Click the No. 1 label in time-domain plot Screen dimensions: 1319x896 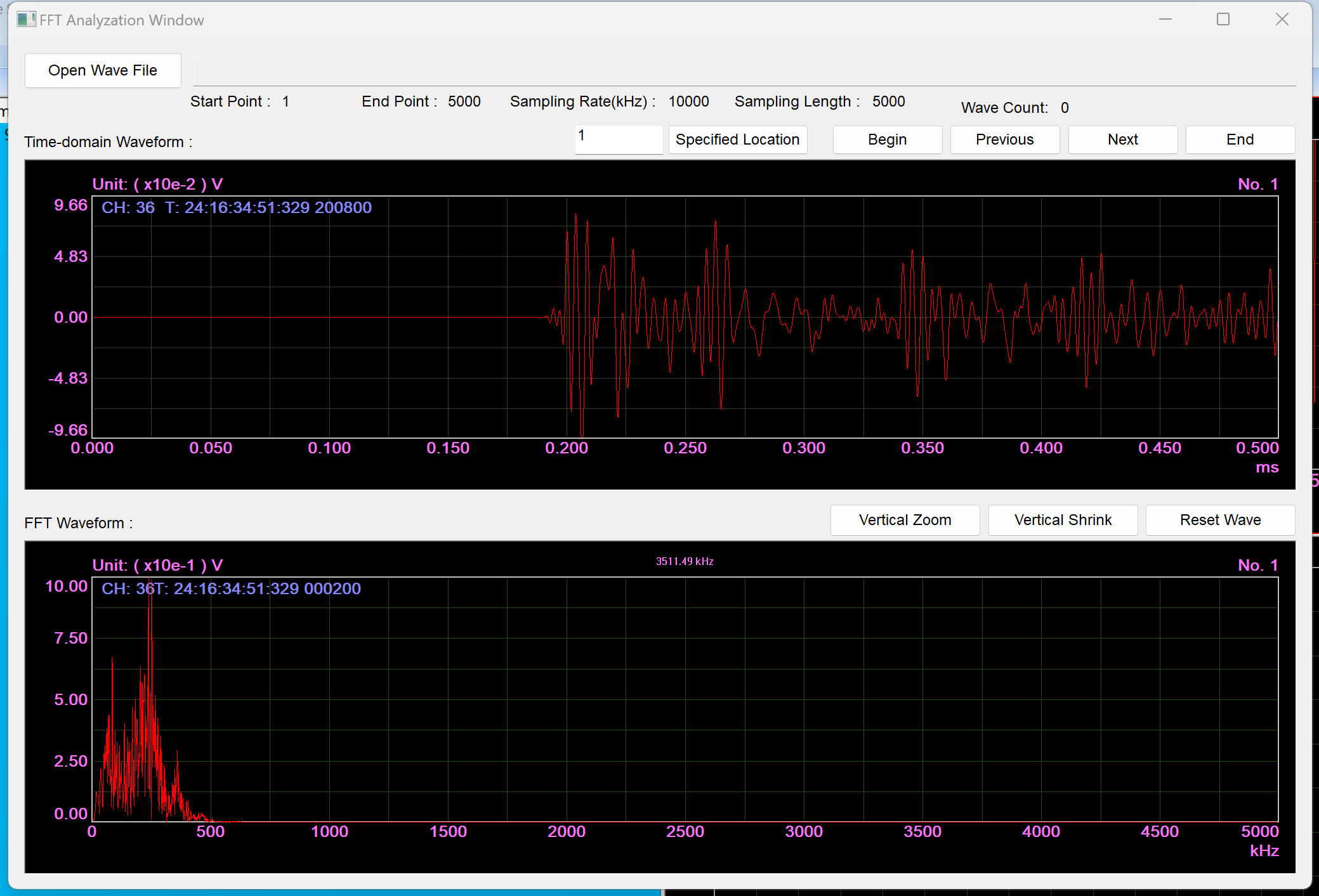[1257, 184]
